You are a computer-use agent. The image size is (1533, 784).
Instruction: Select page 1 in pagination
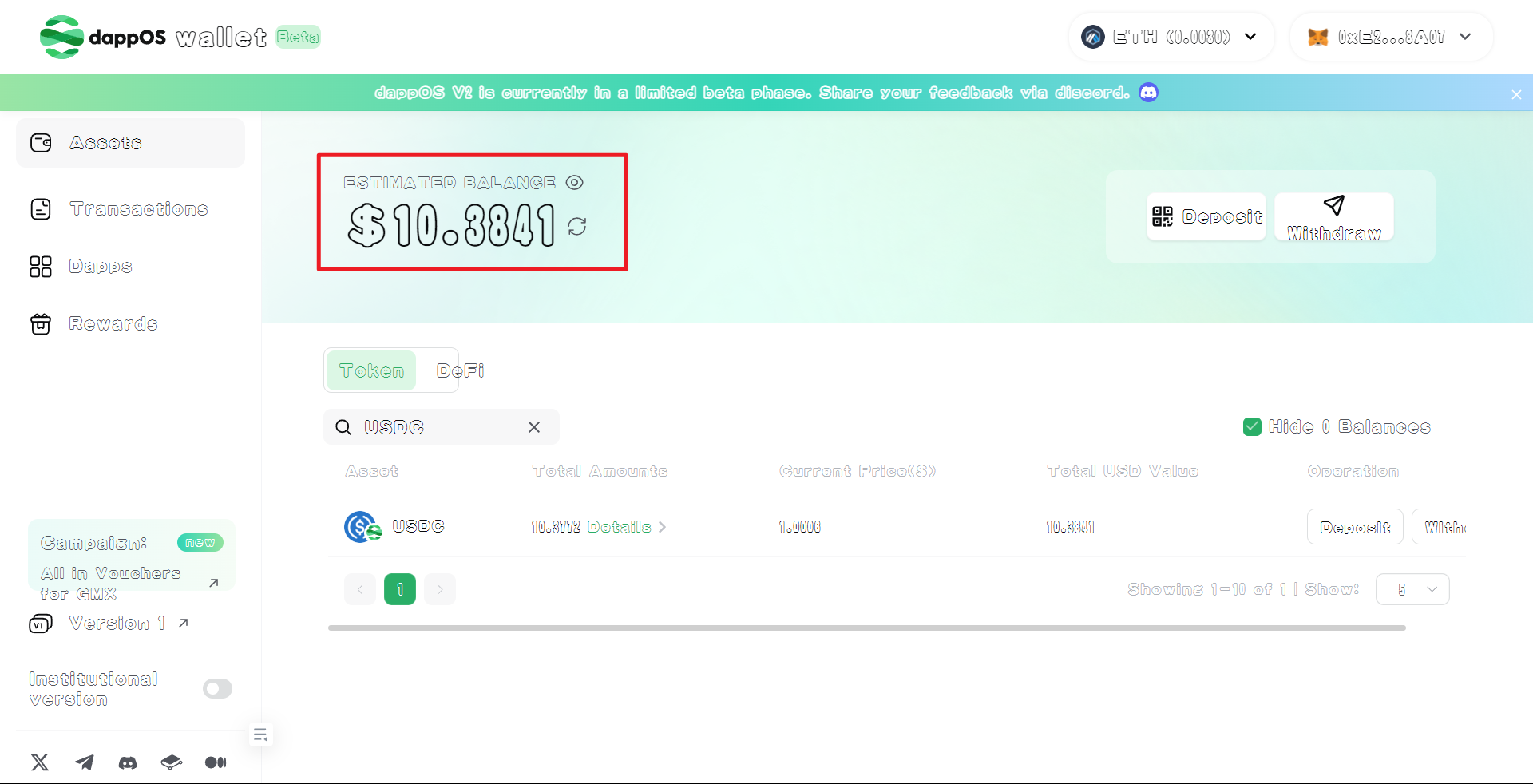click(x=400, y=589)
